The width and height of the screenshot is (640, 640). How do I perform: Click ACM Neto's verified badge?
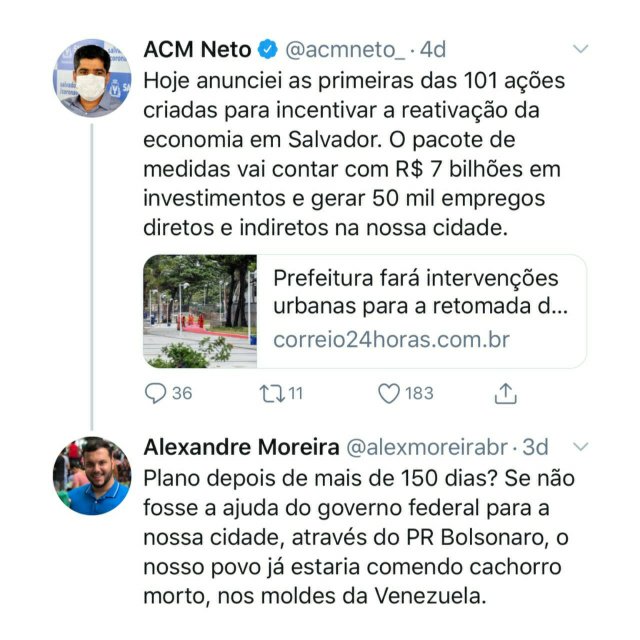268,48
